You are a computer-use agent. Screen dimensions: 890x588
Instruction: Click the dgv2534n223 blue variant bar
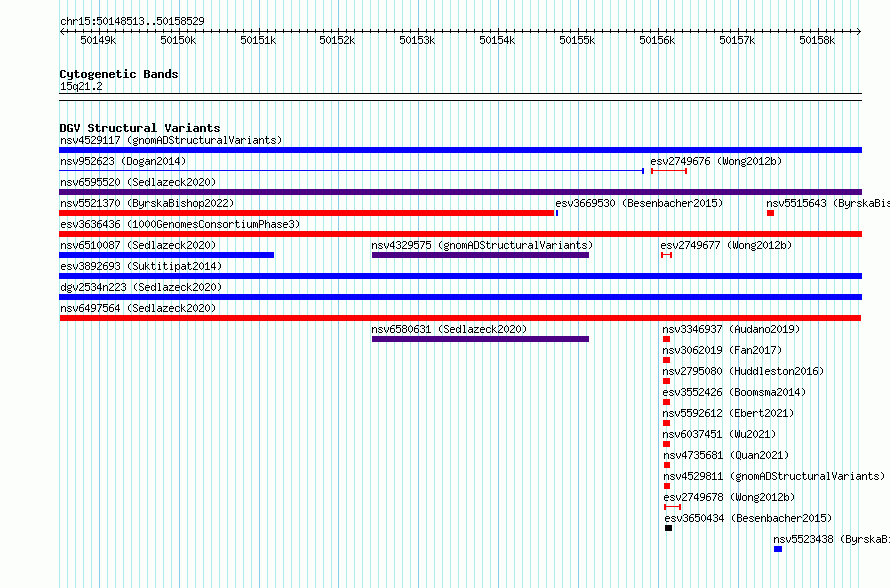pos(460,297)
